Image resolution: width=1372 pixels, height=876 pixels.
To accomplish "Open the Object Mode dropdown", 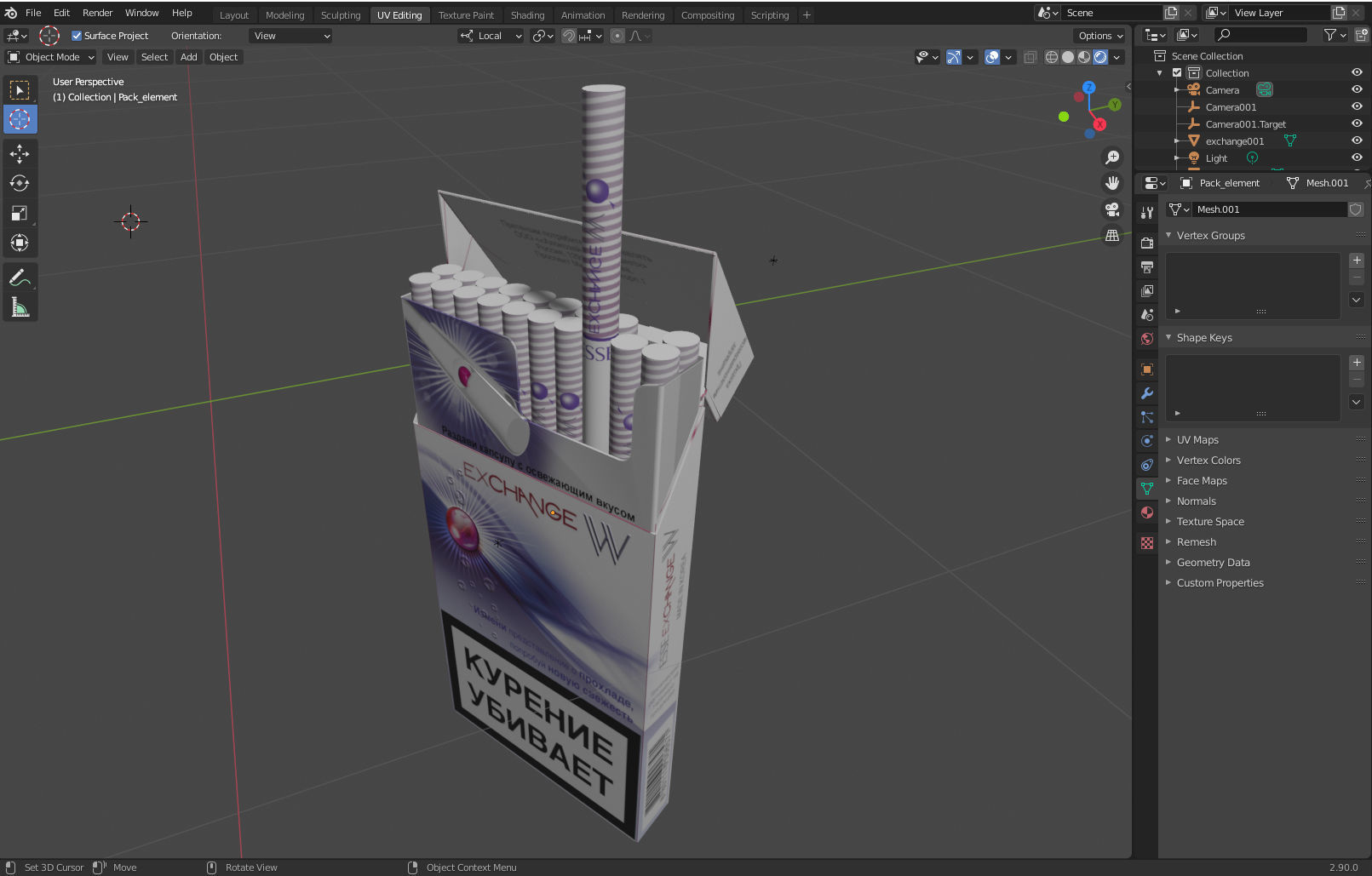I will [50, 57].
